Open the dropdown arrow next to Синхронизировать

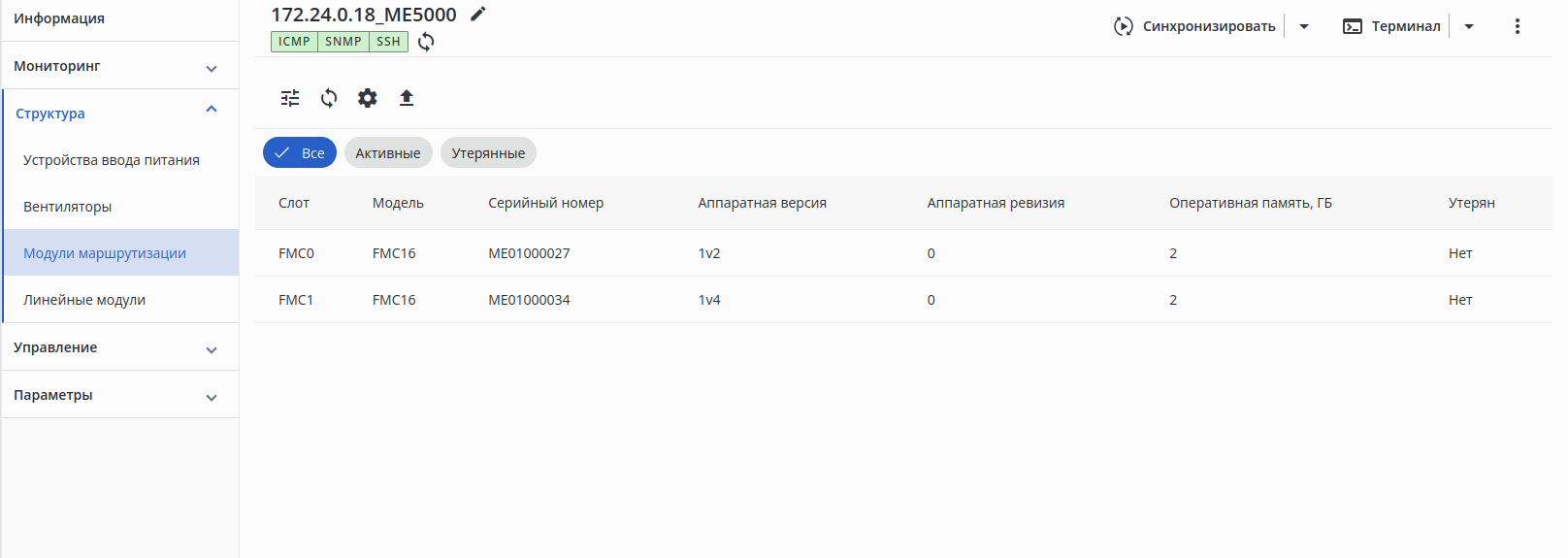tap(1304, 26)
